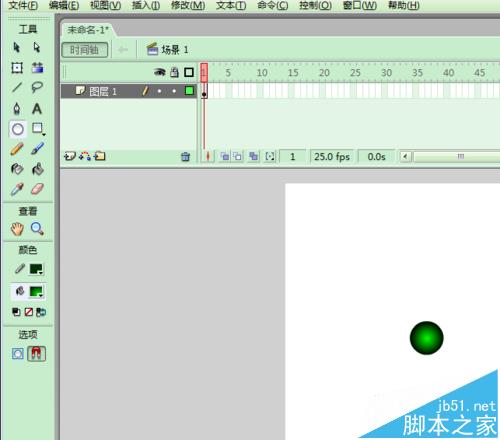Click padlock icon to lock all layers
The height and width of the screenshot is (440, 500).
[x=174, y=72]
